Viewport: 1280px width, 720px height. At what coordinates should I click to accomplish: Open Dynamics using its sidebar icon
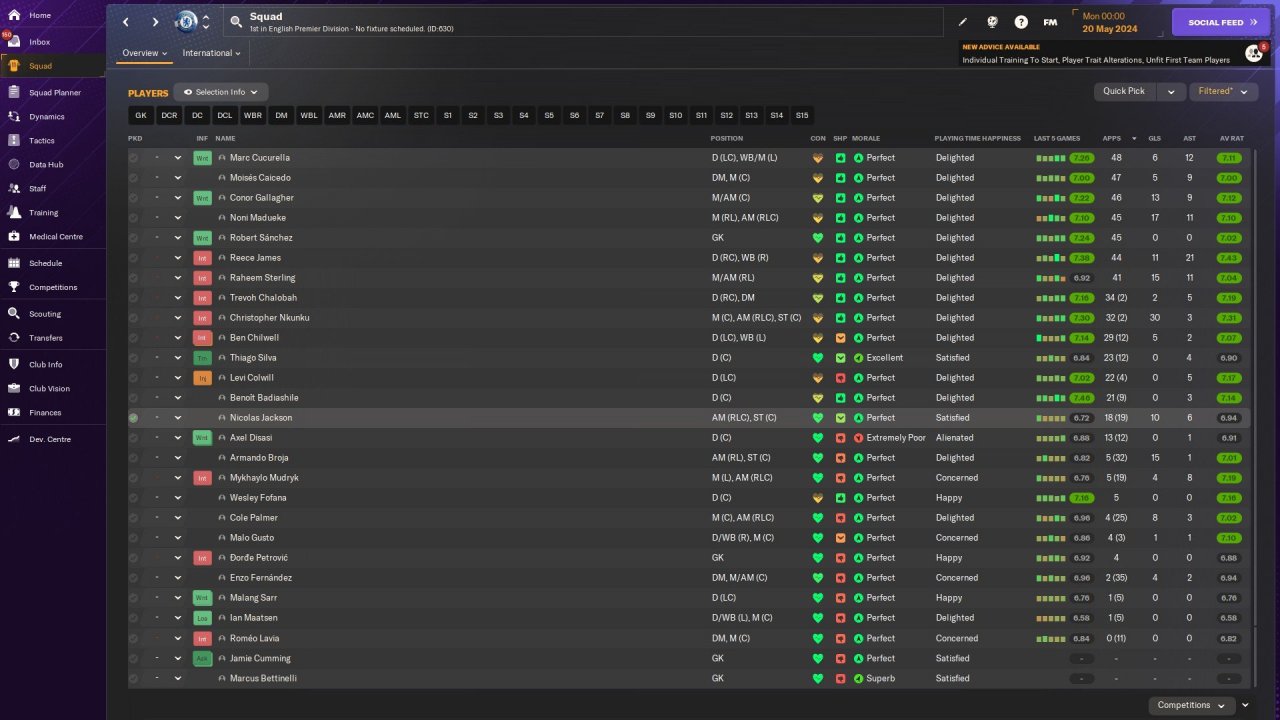(x=14, y=116)
